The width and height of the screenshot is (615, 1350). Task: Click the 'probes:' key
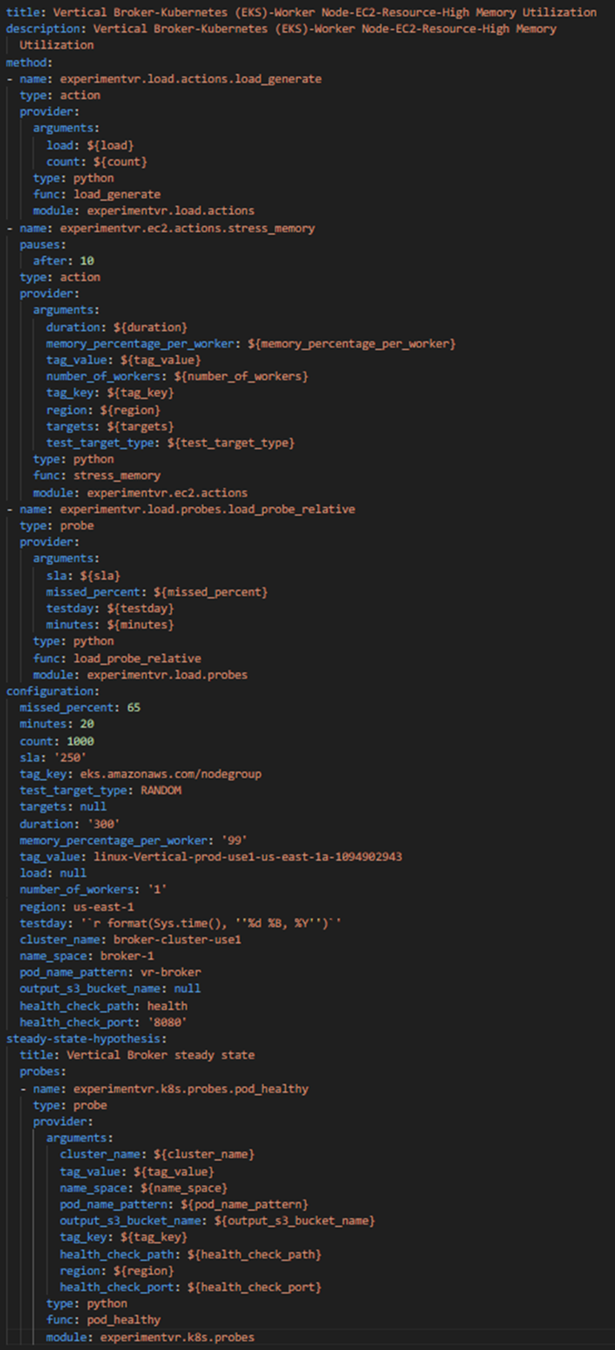tap(43, 1071)
